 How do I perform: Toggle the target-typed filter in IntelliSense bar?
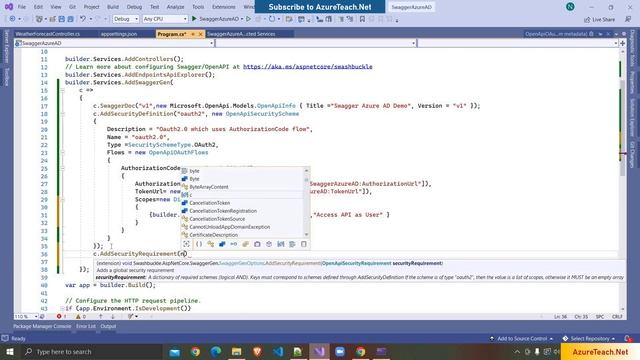[x=187, y=244]
